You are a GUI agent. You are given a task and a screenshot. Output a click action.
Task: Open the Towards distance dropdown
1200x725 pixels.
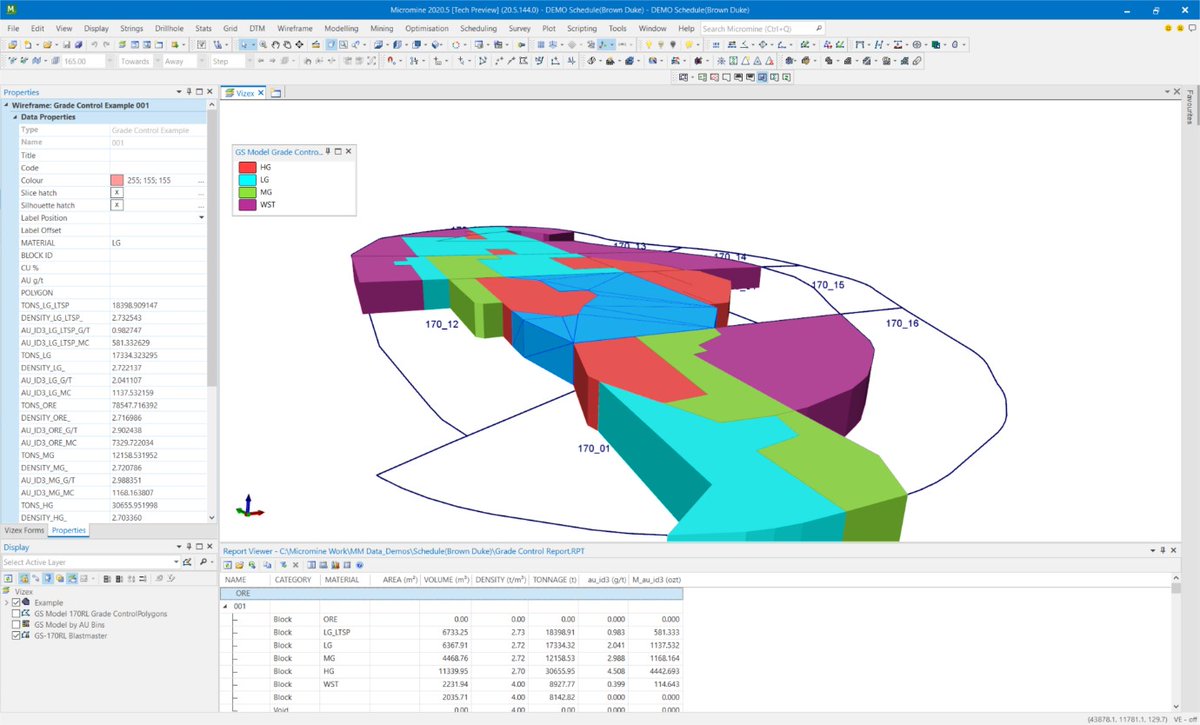pyautogui.click(x=156, y=61)
